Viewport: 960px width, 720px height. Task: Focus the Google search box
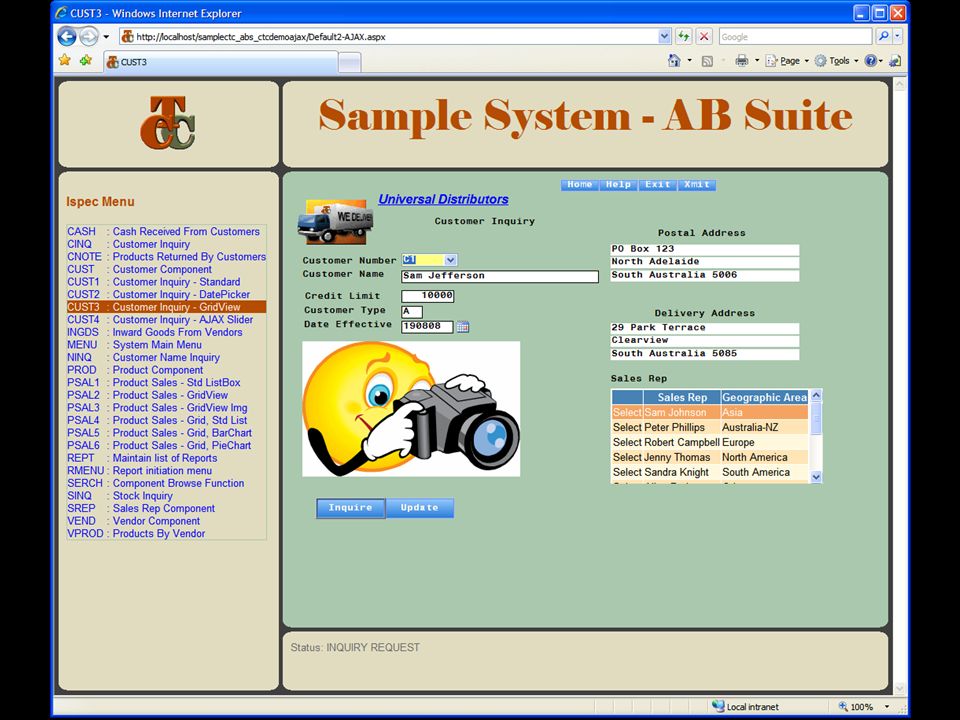[x=796, y=37]
